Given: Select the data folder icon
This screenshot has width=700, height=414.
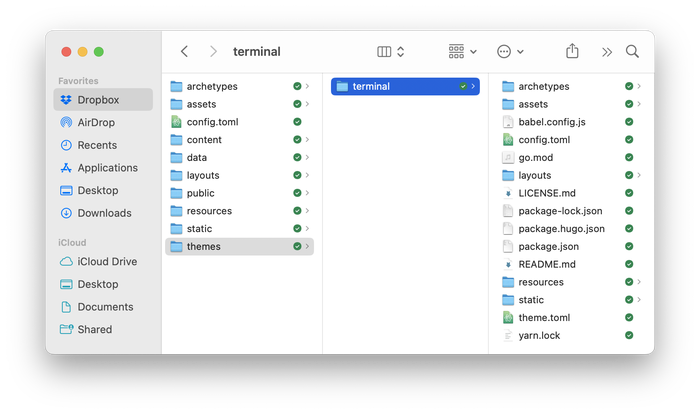Looking at the screenshot, I should [x=176, y=158].
